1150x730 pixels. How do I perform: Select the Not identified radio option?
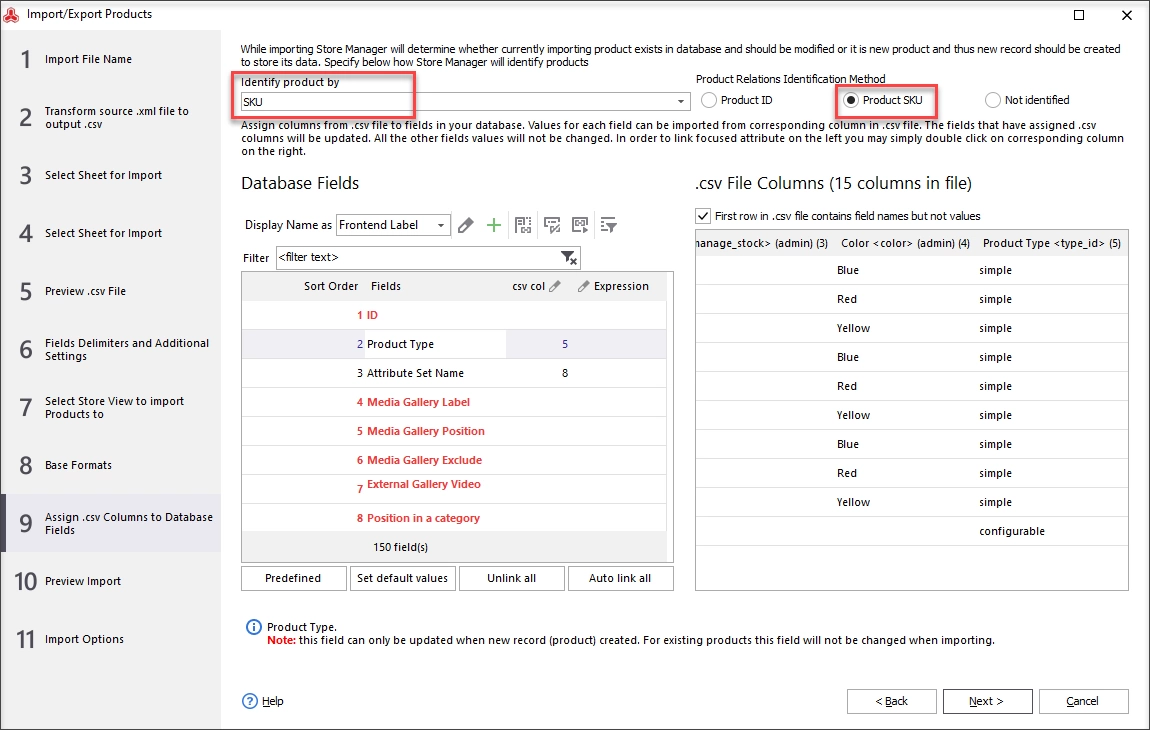coord(992,100)
